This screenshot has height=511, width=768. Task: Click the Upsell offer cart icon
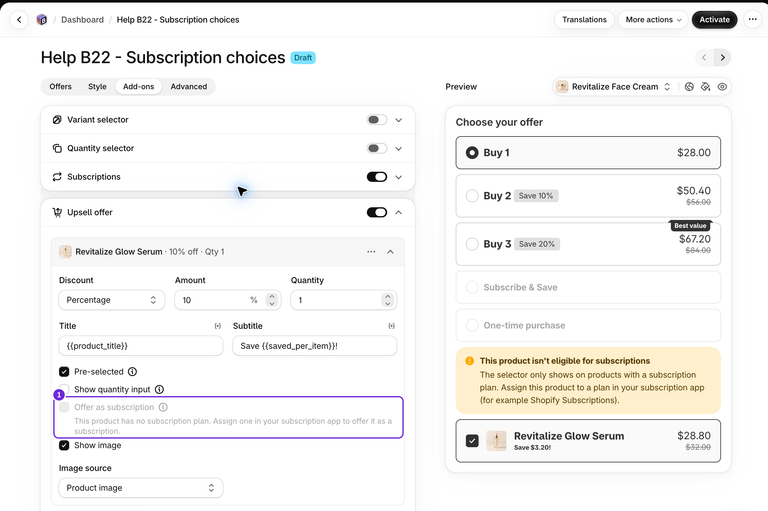point(57,212)
